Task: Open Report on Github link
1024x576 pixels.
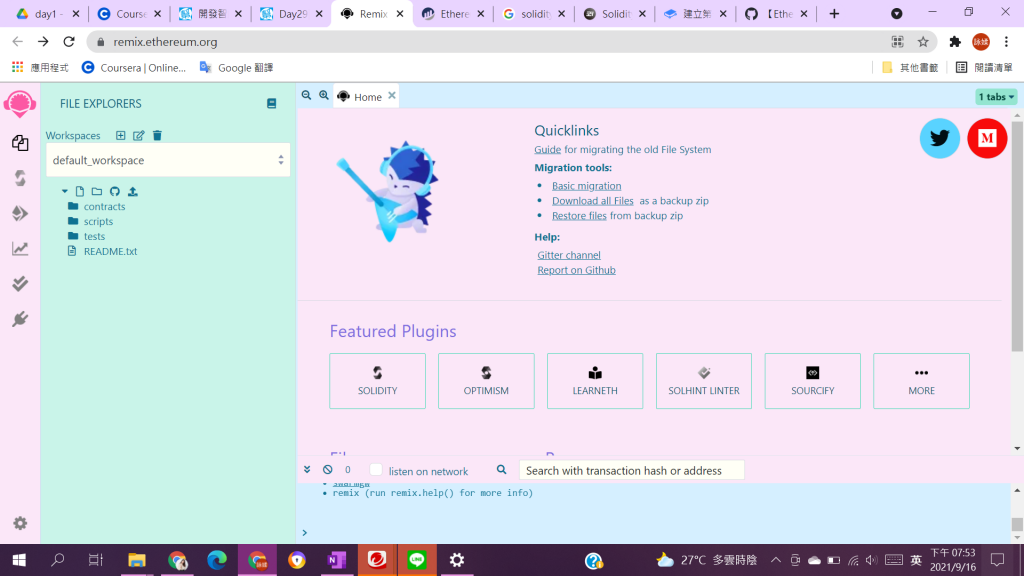Action: pyautogui.click(x=576, y=270)
